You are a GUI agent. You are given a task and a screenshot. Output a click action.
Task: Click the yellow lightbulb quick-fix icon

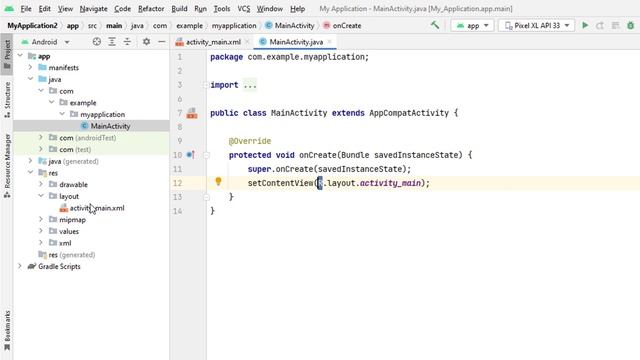218,181
